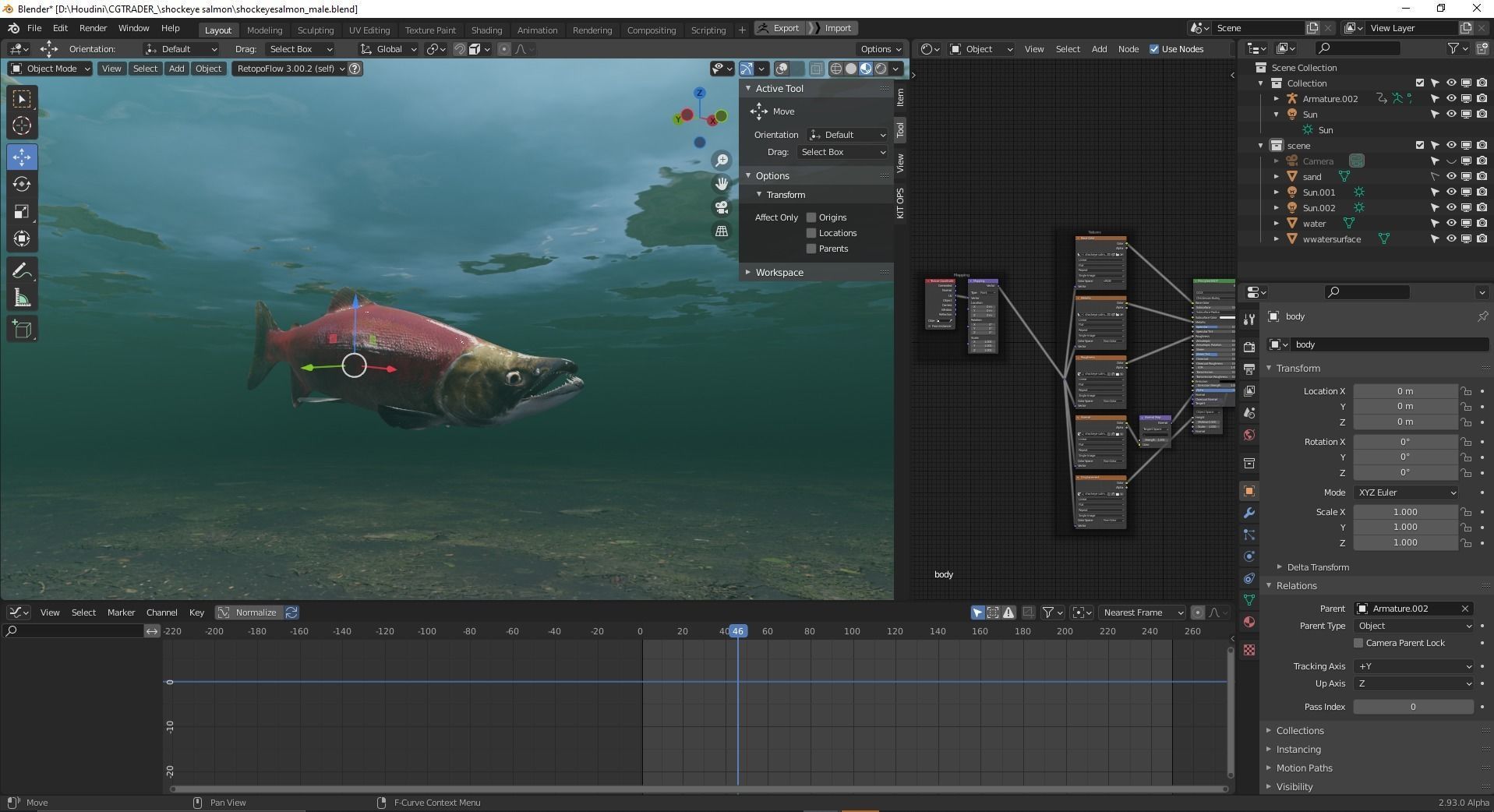Open the rotation Mode XYZ Euler dropdown

(x=1406, y=492)
